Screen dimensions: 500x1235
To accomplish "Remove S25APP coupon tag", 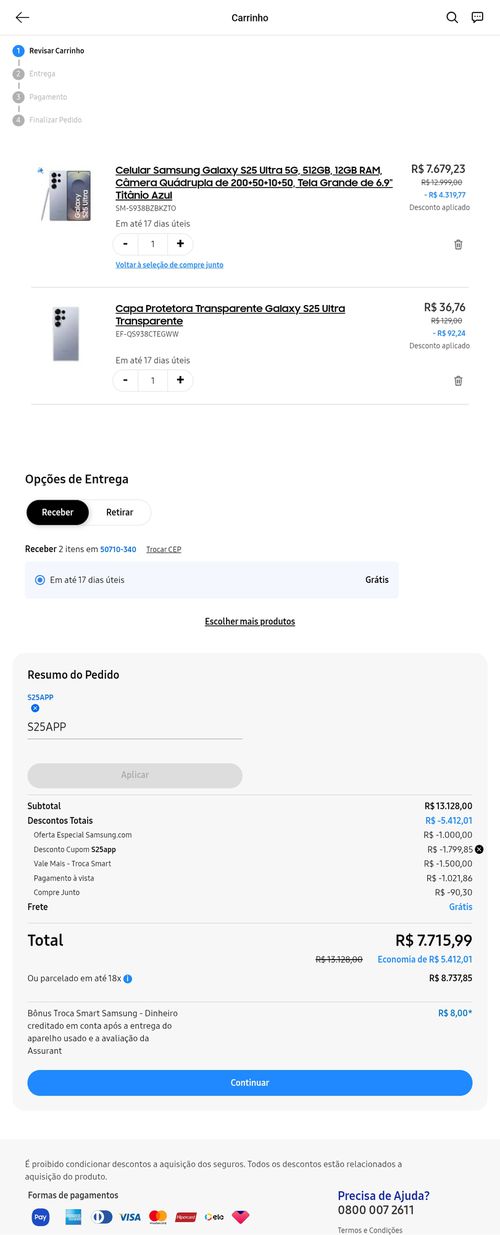I will tap(35, 708).
